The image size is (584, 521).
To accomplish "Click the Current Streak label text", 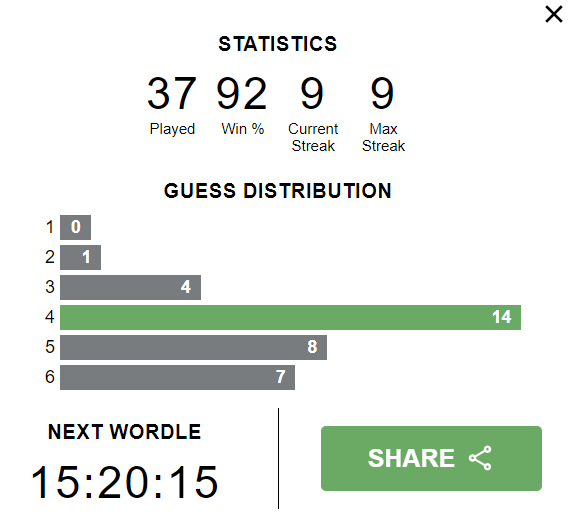I will pos(313,137).
